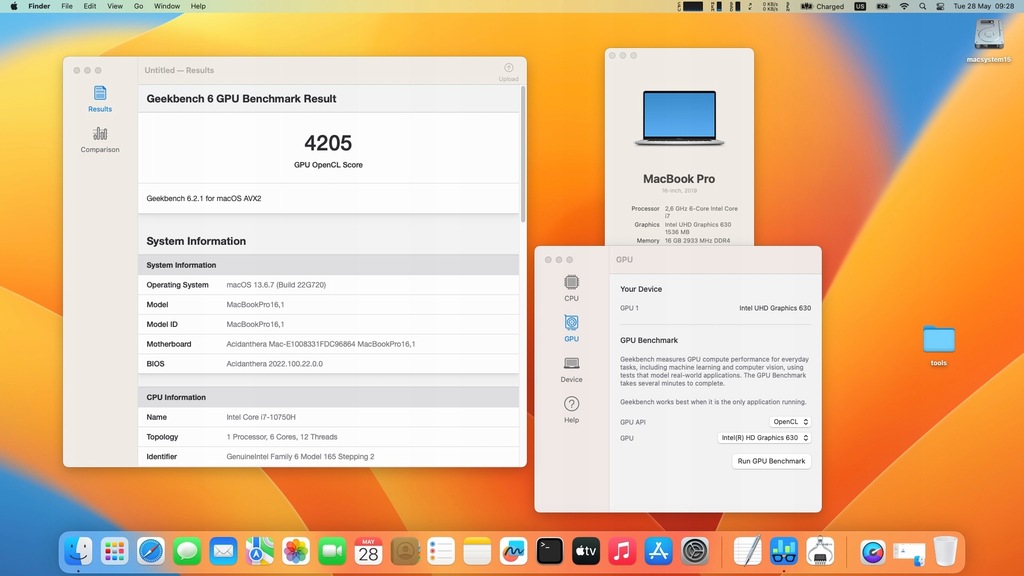This screenshot has width=1024, height=576.
Task: Select the CPU benchmark section
Action: click(x=571, y=287)
